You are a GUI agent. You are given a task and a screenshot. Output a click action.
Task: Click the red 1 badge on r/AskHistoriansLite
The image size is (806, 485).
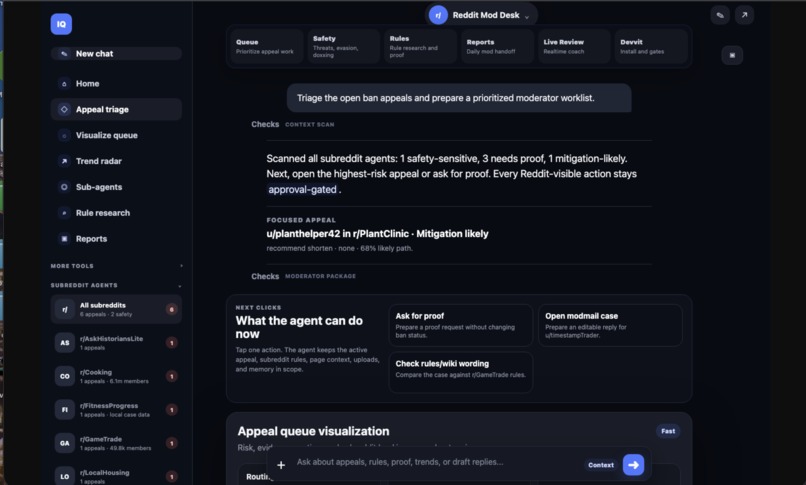pyautogui.click(x=172, y=343)
